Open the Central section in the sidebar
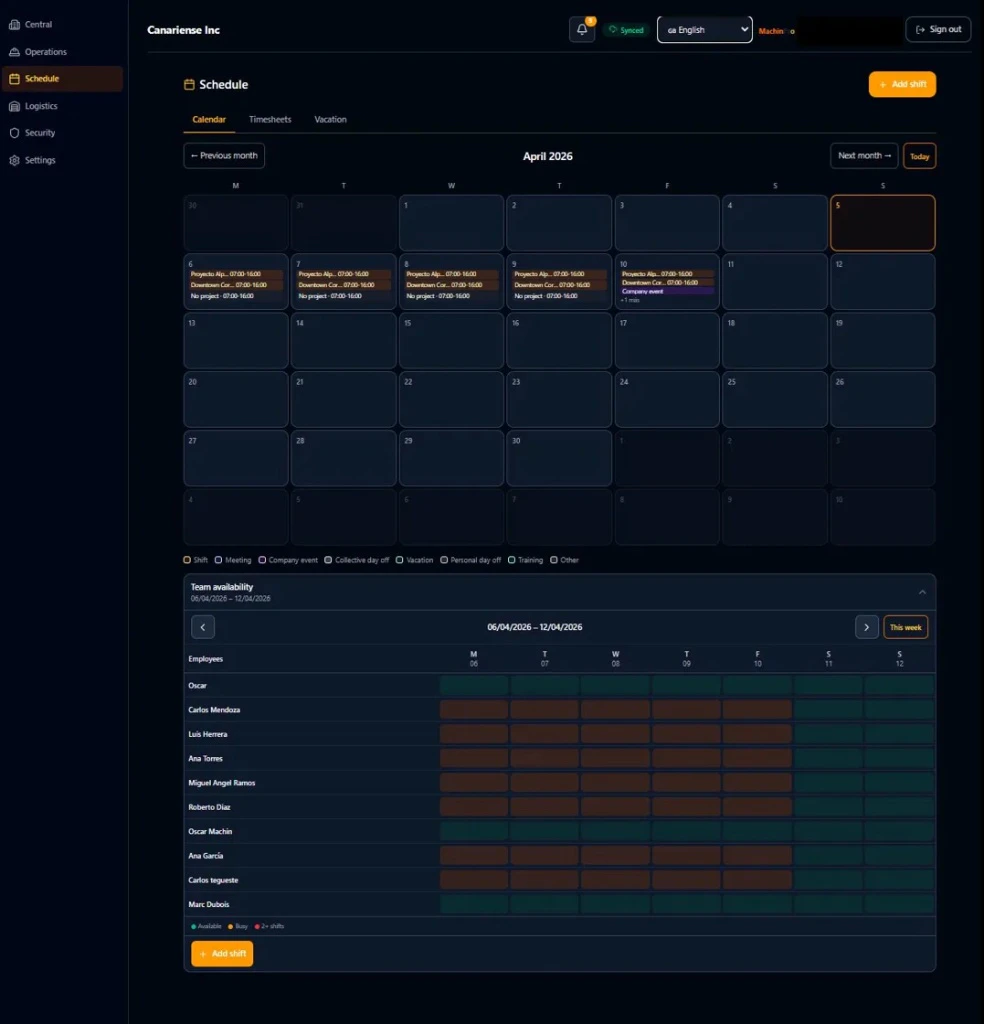The width and height of the screenshot is (984, 1024). coord(40,24)
